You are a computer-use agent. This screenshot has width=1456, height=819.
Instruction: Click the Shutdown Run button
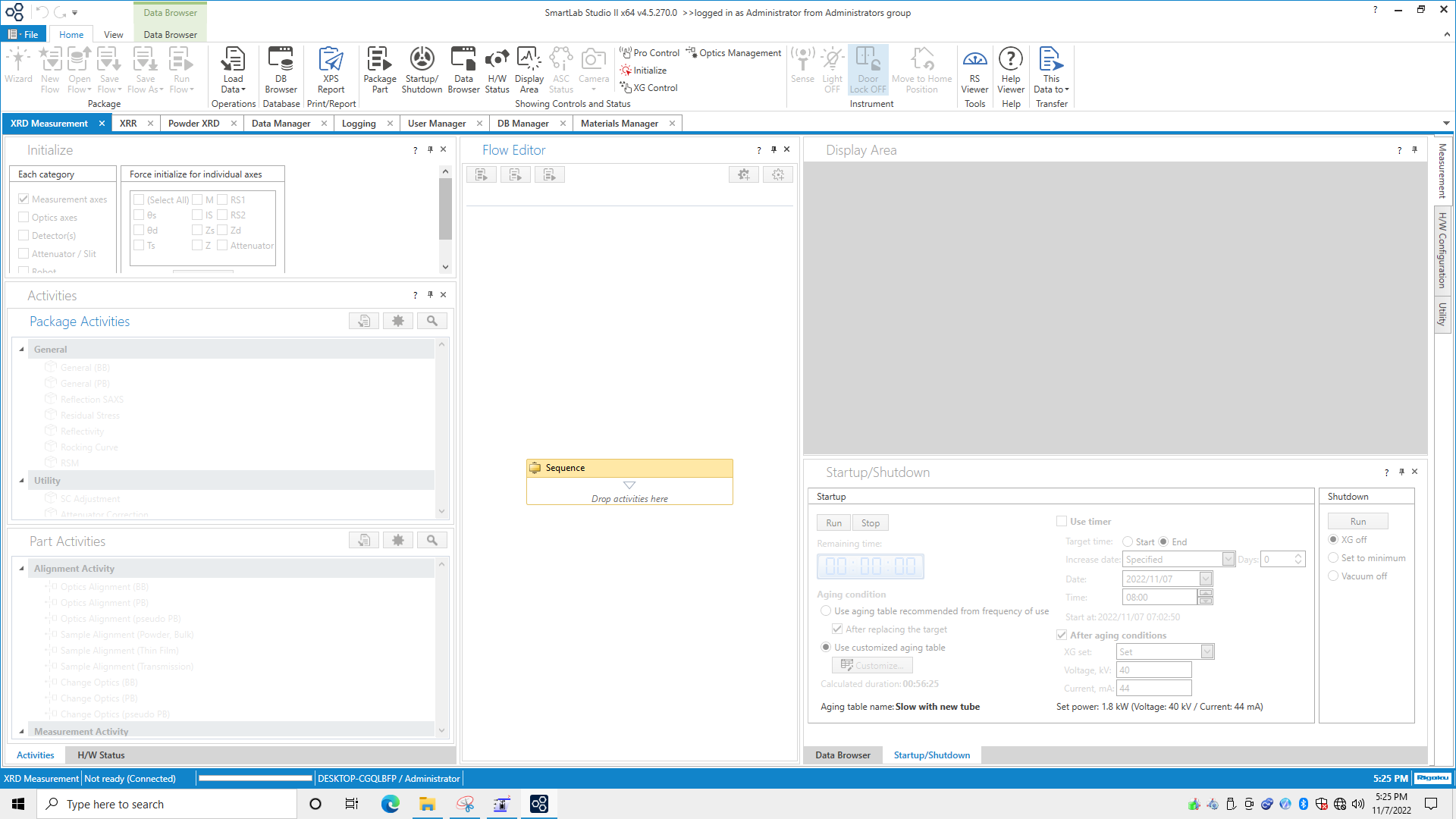pos(1357,522)
